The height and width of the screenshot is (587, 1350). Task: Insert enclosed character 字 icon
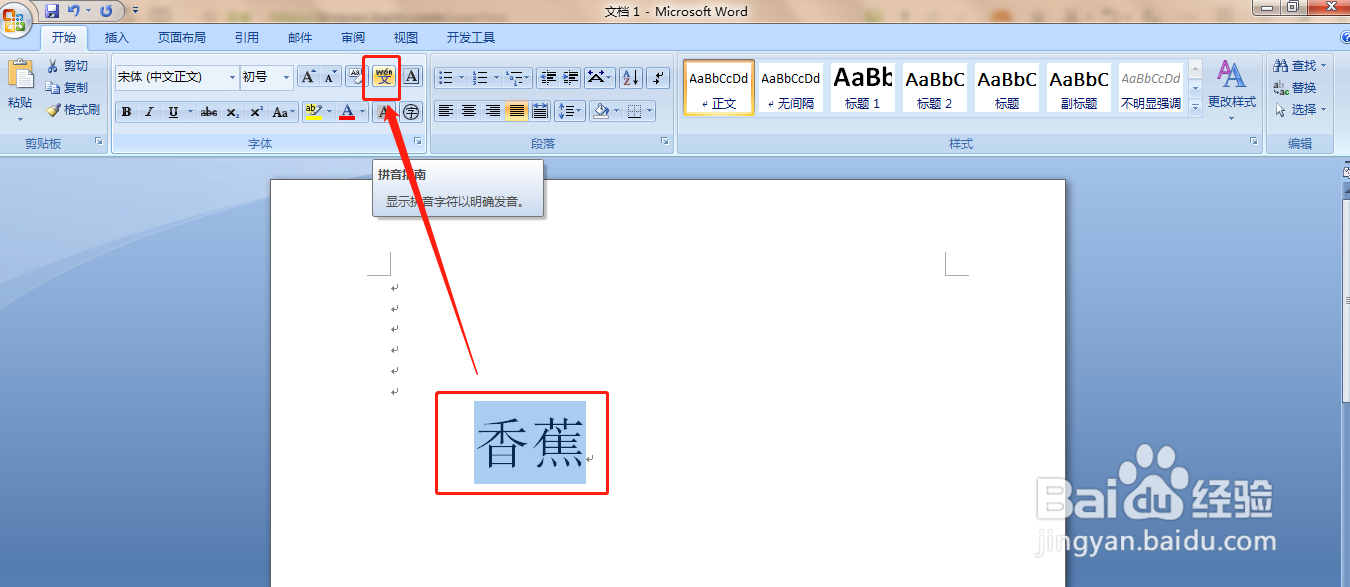tap(411, 112)
